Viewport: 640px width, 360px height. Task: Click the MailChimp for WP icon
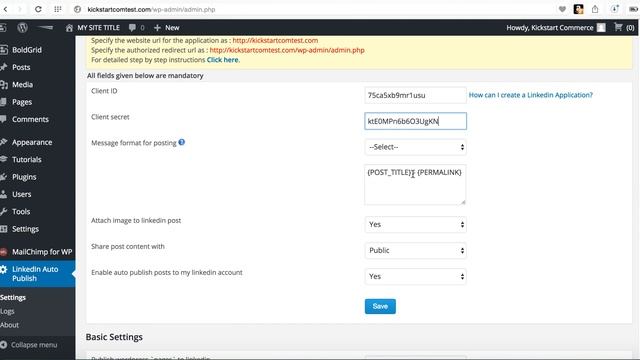(x=4, y=252)
